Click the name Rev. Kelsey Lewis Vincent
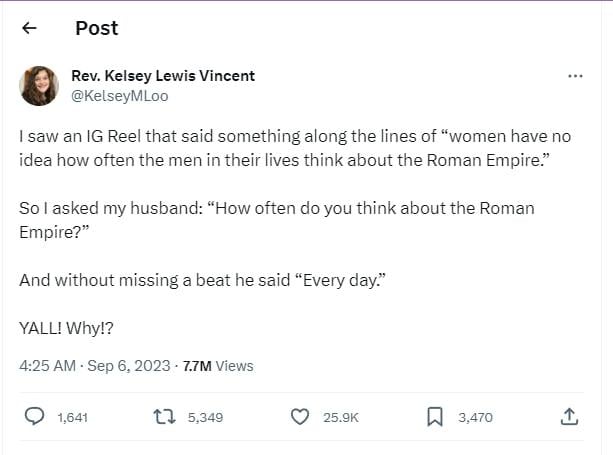The width and height of the screenshot is (613, 455). click(163, 76)
